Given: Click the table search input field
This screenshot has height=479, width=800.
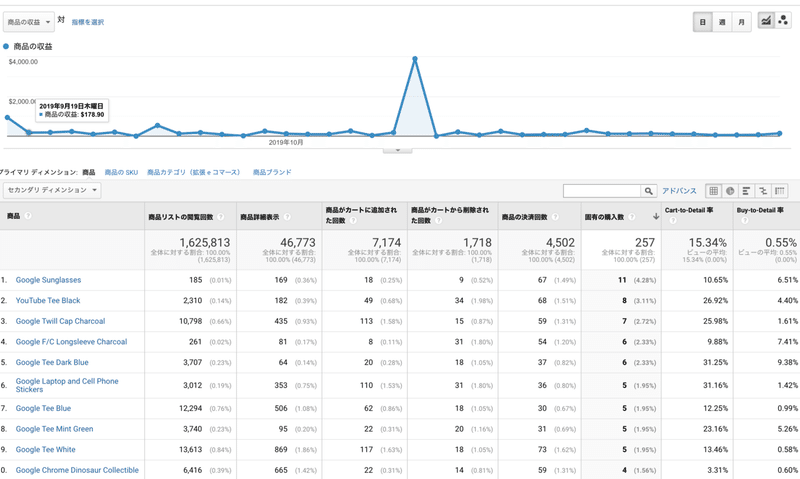Looking at the screenshot, I should 602,191.
